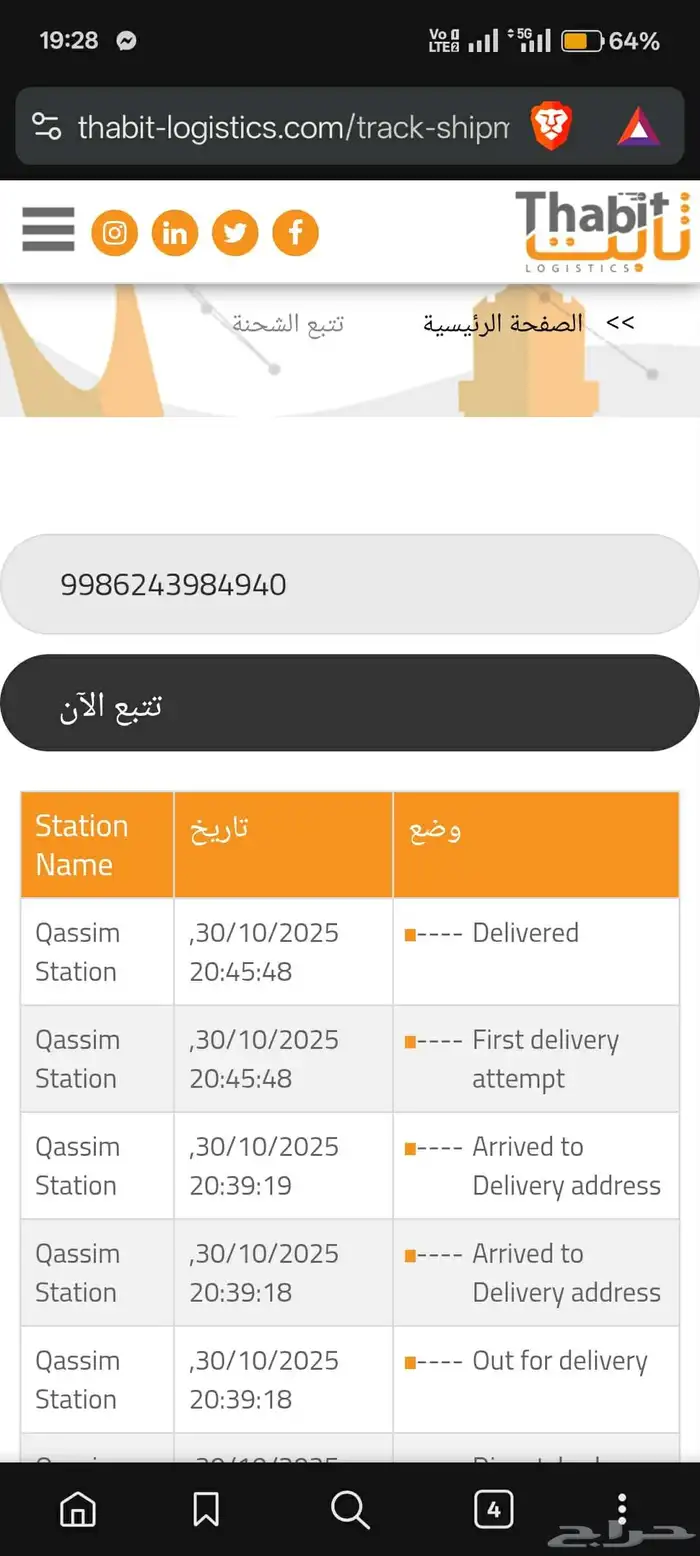Open the browser three-dot menu
The image size is (700, 1556).
(x=622, y=1509)
